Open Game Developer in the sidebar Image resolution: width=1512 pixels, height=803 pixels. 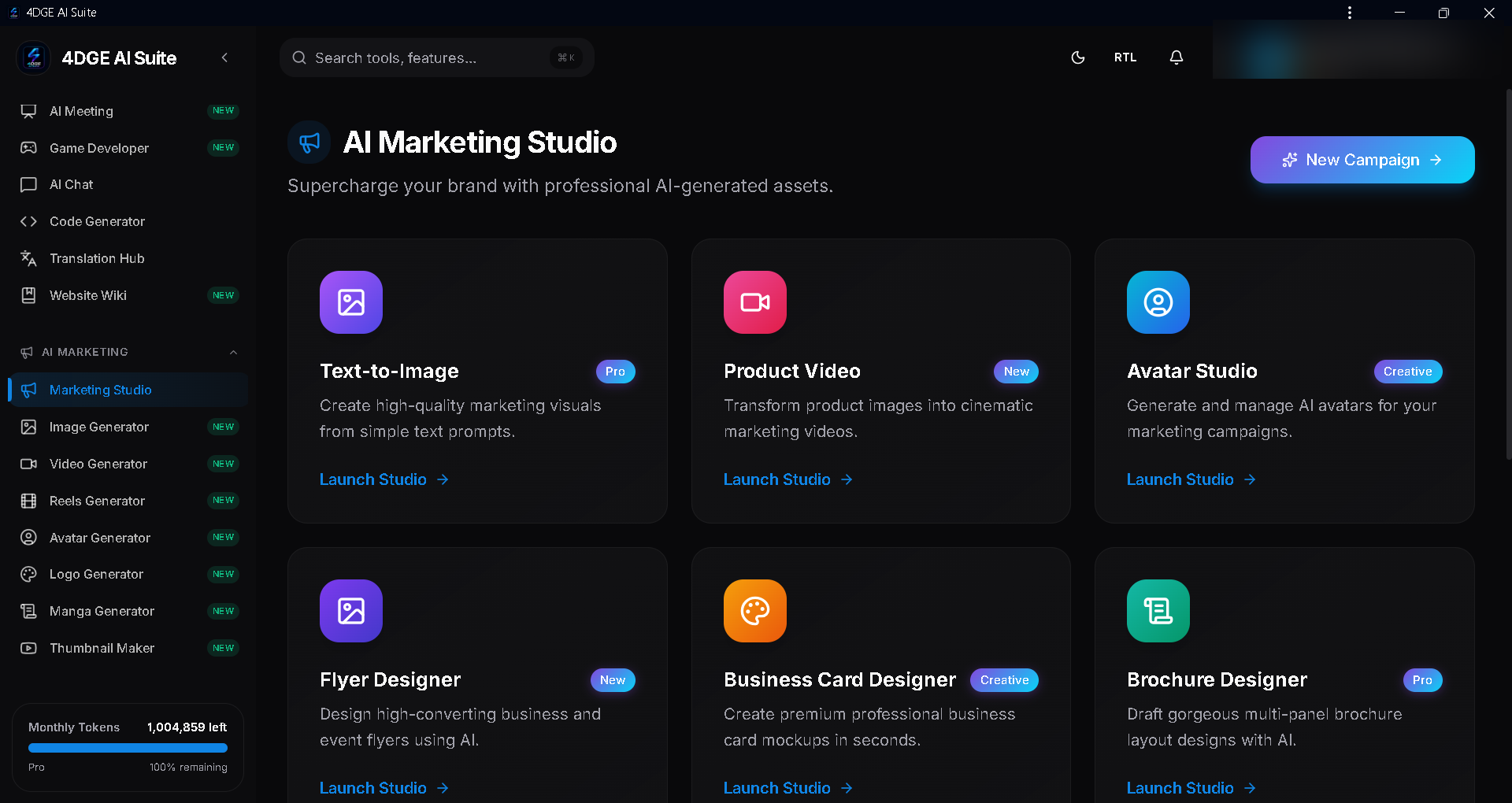[x=128, y=148]
